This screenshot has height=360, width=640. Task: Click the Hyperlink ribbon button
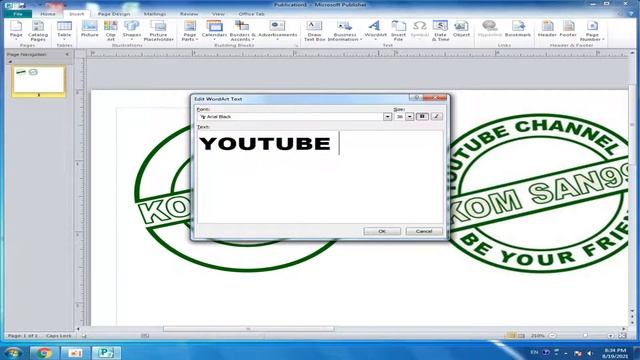[489, 29]
